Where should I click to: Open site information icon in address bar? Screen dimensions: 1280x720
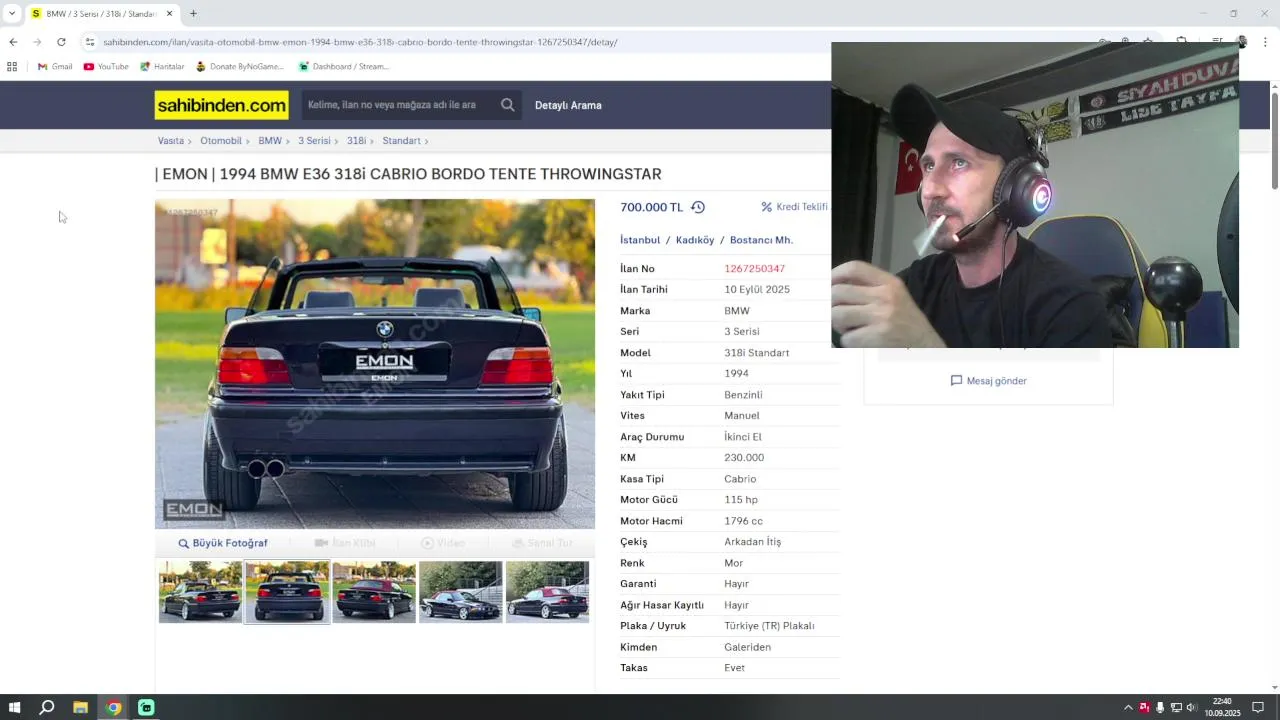tap(90, 42)
